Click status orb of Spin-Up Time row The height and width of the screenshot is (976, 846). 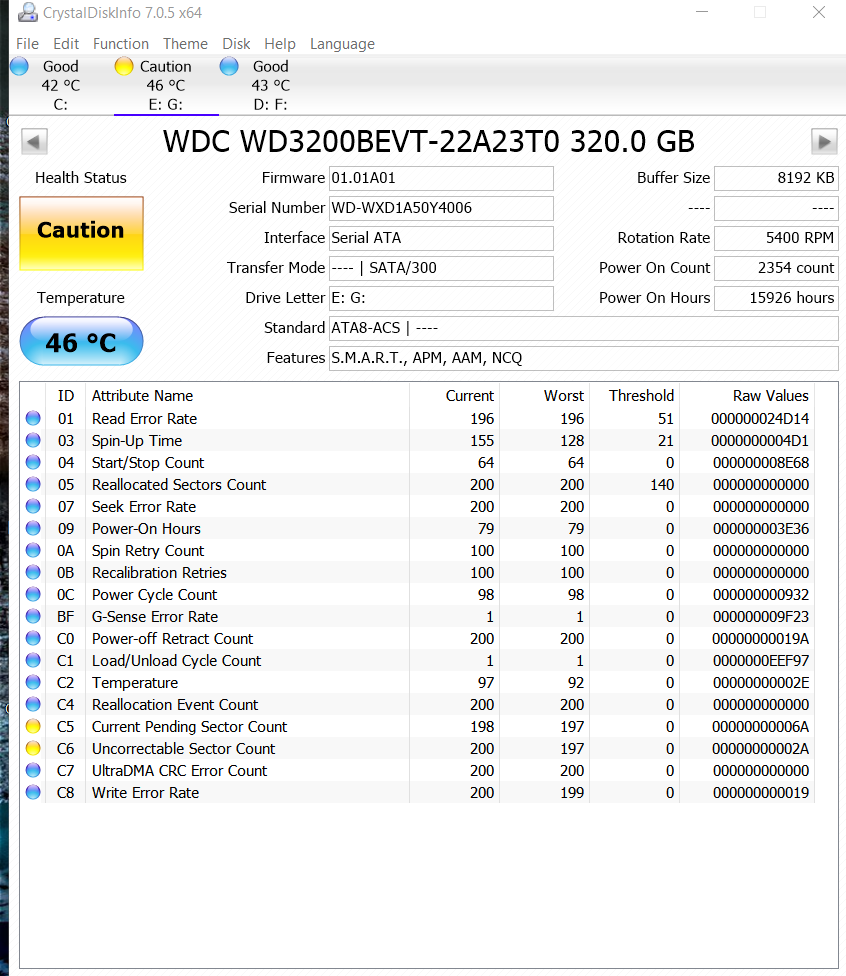tap(33, 441)
